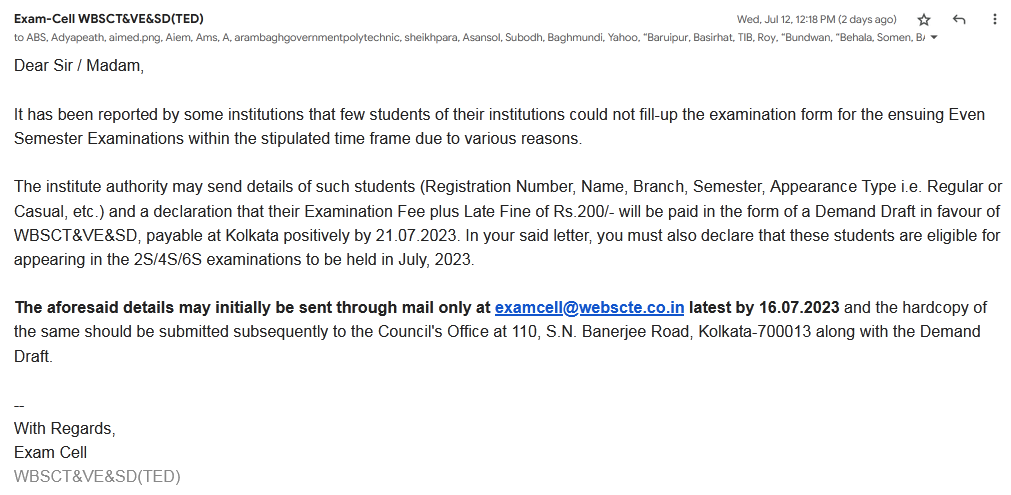
Task: Star this email from Exam-Cell
Action: [x=924, y=19]
